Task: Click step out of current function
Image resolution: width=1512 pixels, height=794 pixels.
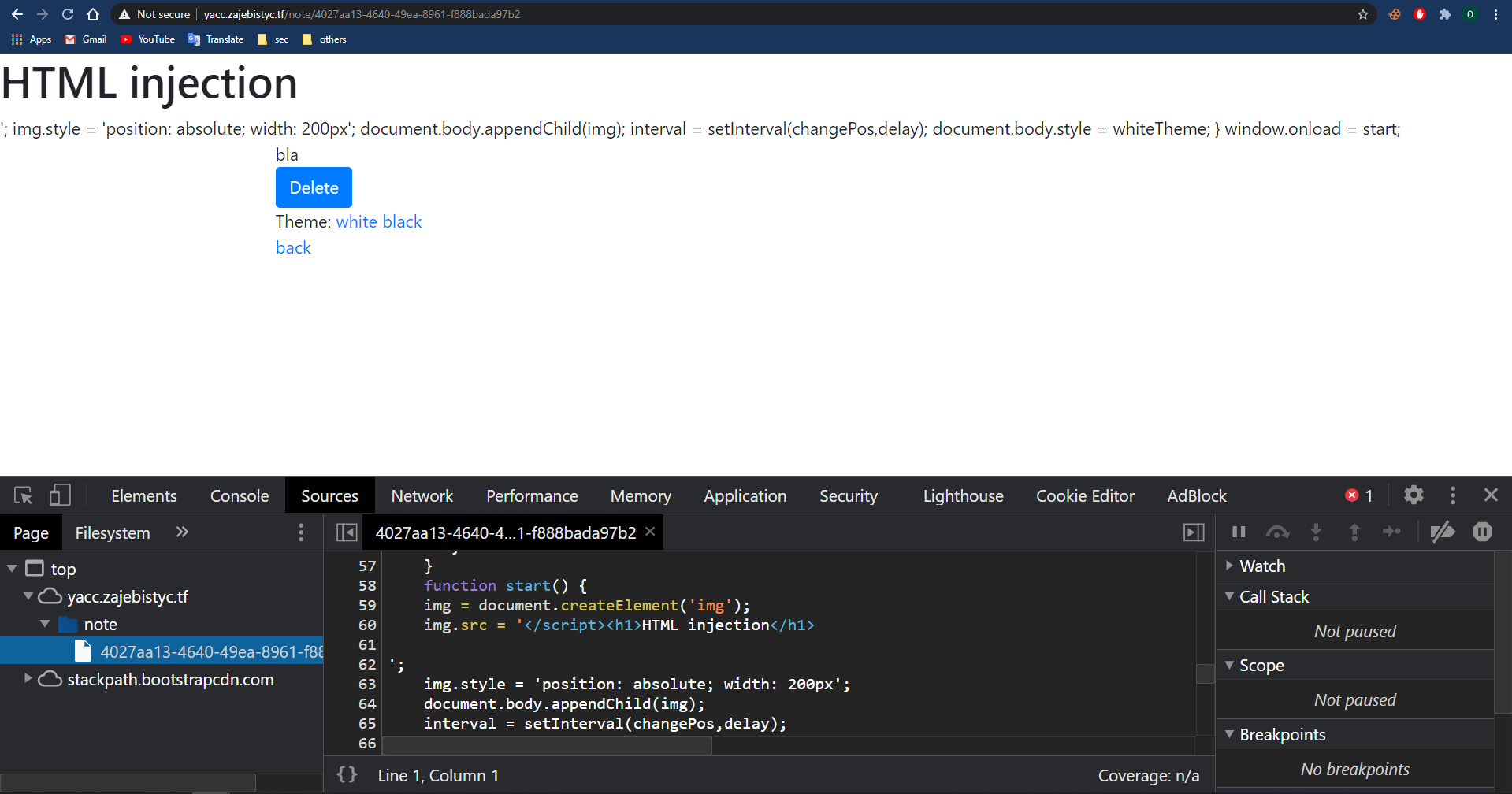Action: [x=1354, y=532]
